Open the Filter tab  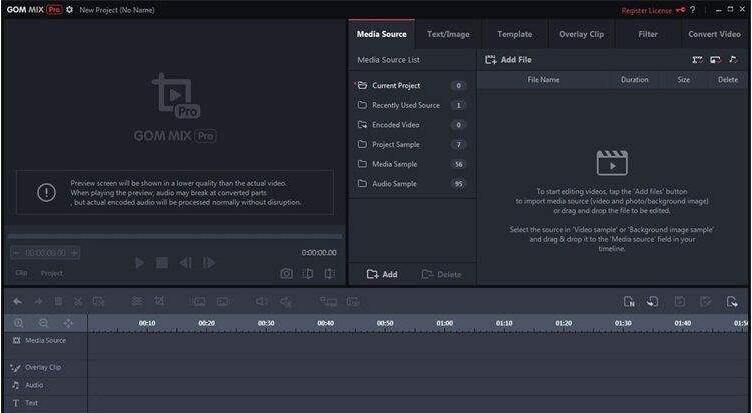648,34
